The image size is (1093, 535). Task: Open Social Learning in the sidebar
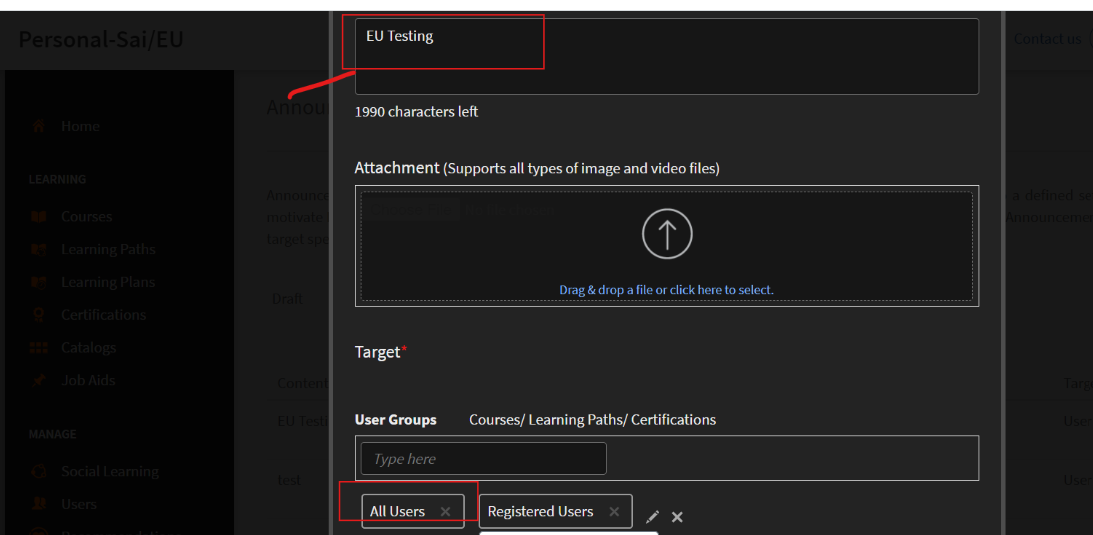pyautogui.click(x=109, y=471)
